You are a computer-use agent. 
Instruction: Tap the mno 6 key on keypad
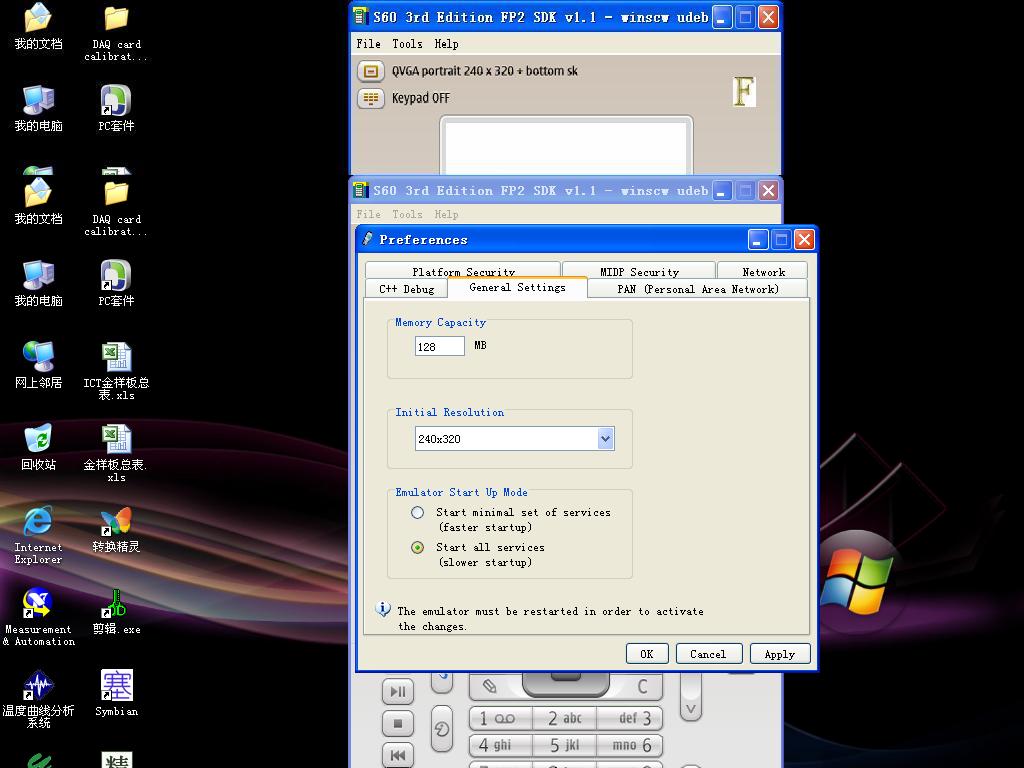[x=630, y=745]
